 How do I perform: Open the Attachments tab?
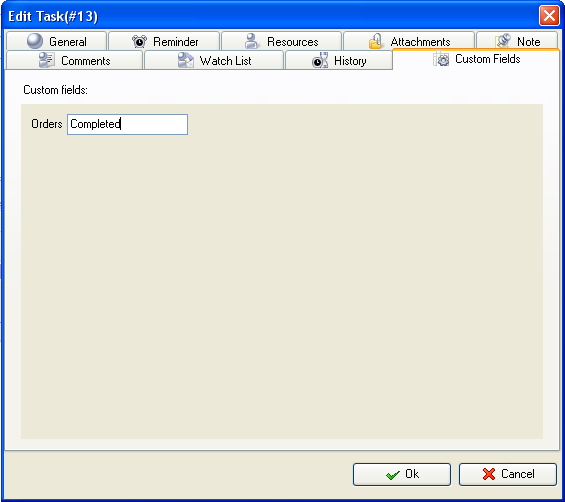coord(409,41)
